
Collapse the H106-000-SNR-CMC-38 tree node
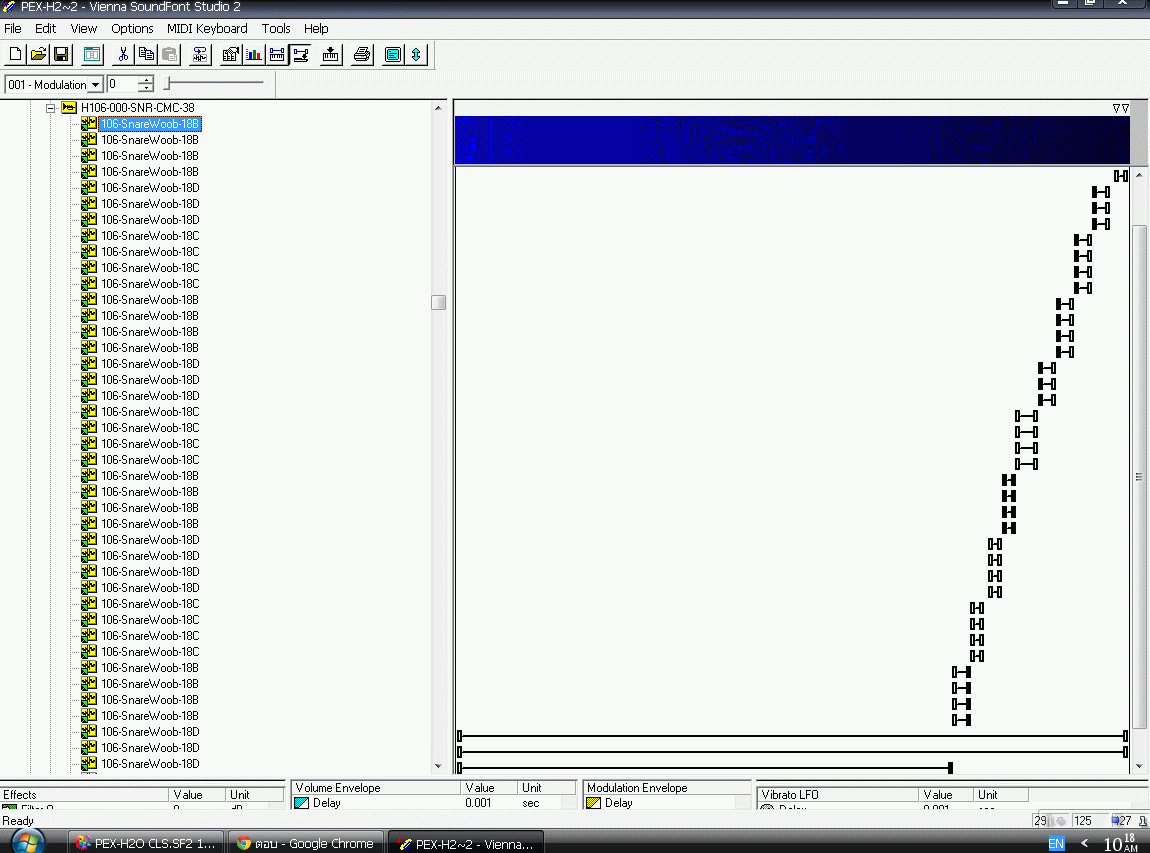50,108
